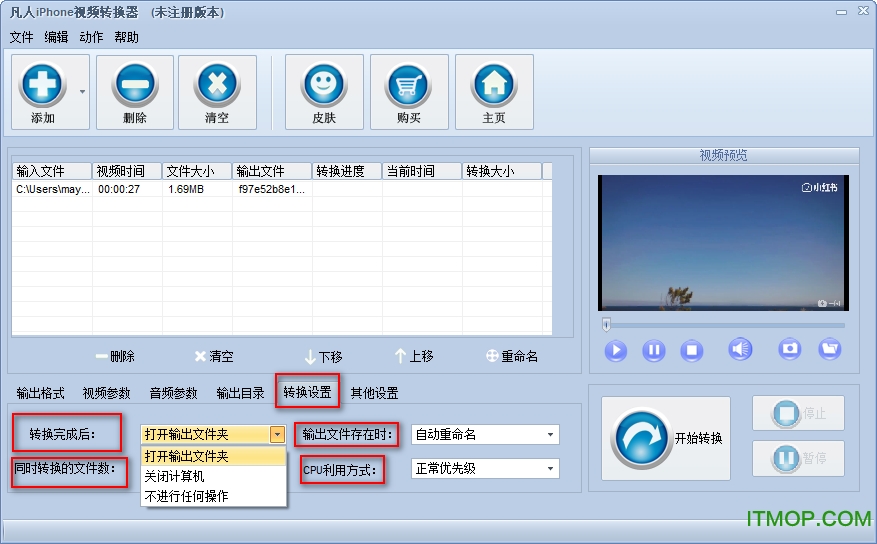
Task: Sort by the 输入文件 column header
Action: tap(52, 171)
